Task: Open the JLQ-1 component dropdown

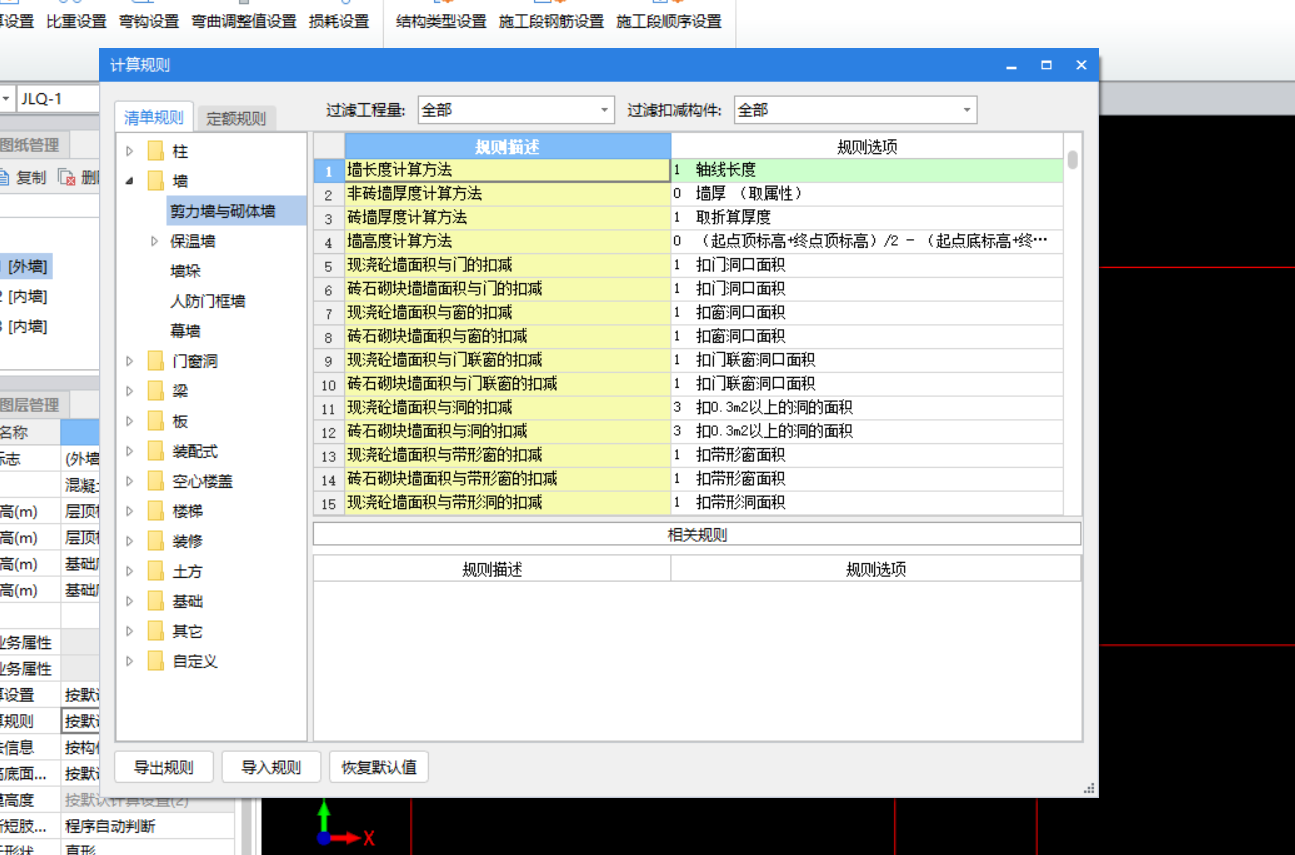Action: click(x=7, y=99)
